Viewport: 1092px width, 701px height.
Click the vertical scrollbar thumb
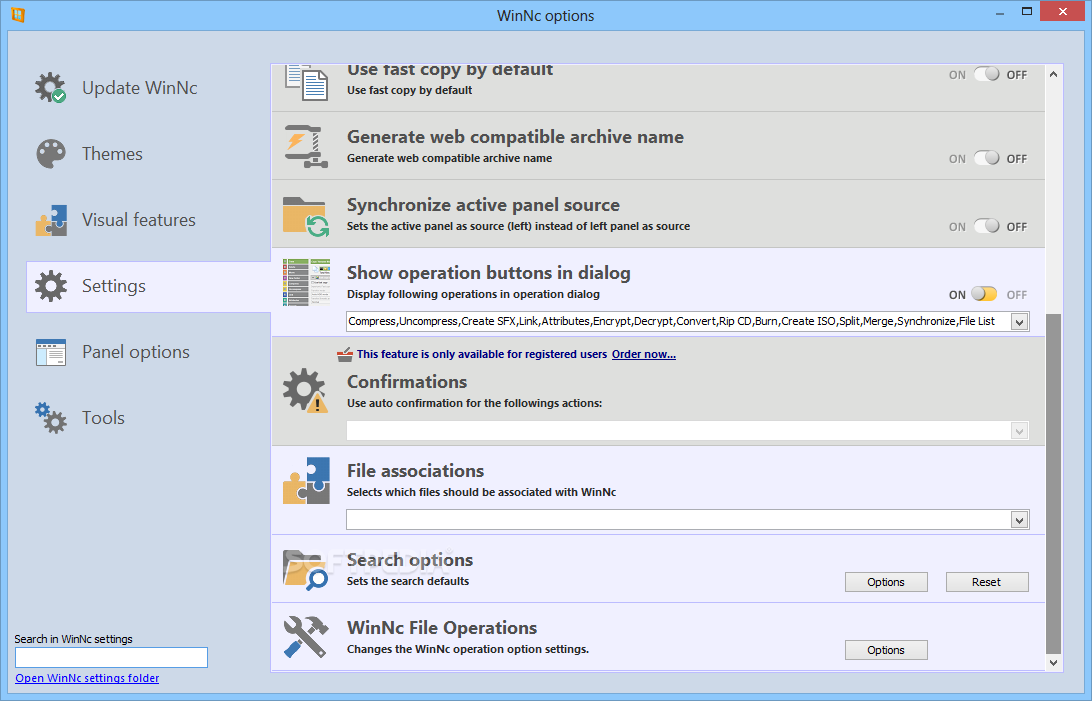pos(1054,484)
